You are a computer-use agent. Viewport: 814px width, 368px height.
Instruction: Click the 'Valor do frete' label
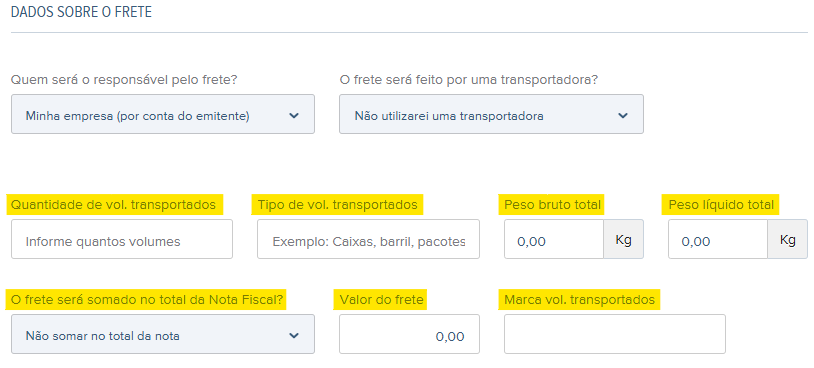pyautogui.click(x=382, y=299)
